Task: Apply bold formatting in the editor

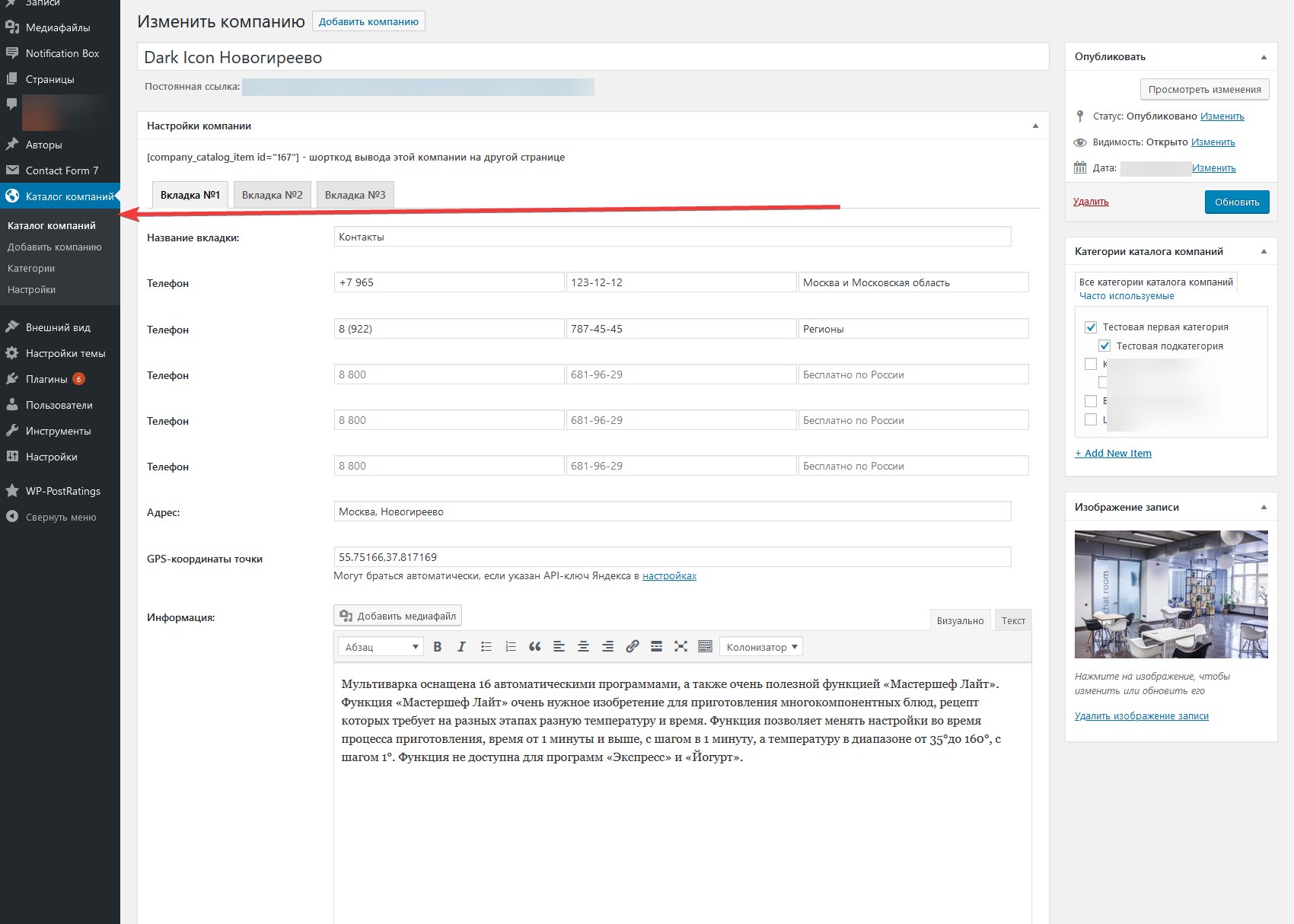Action: point(438,647)
